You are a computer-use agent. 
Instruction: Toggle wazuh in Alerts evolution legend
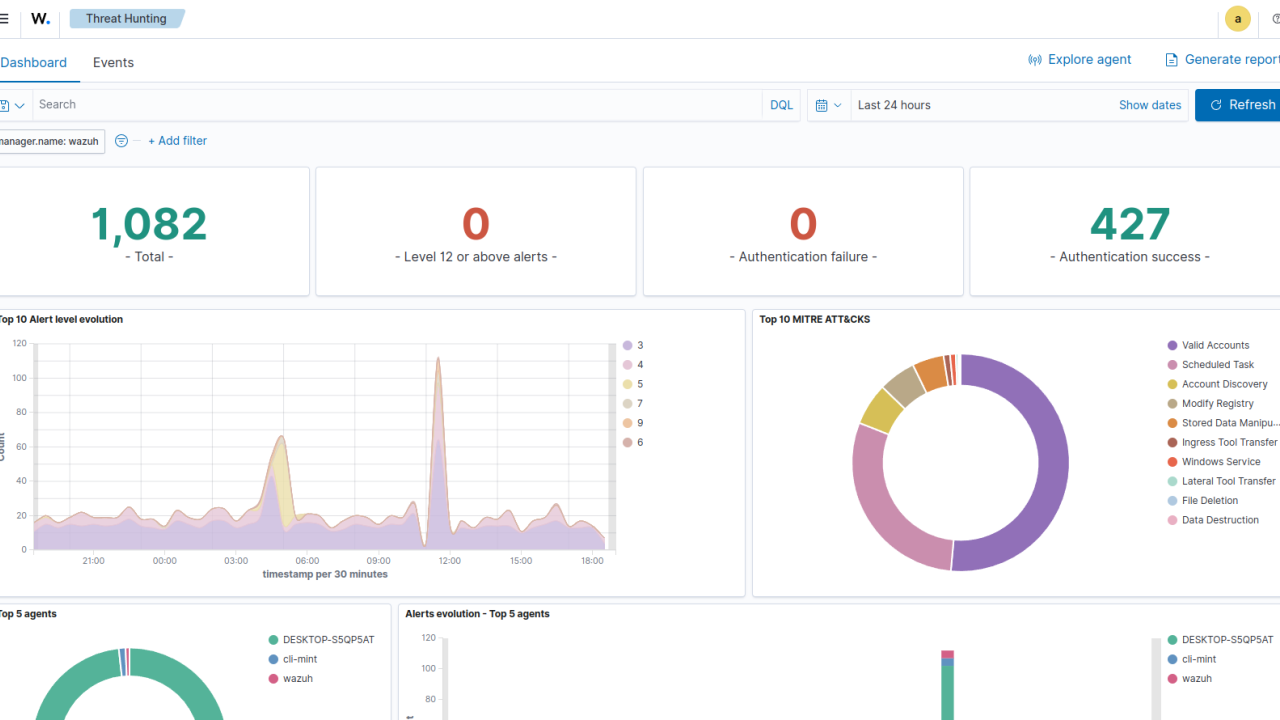pyautogui.click(x=1189, y=679)
